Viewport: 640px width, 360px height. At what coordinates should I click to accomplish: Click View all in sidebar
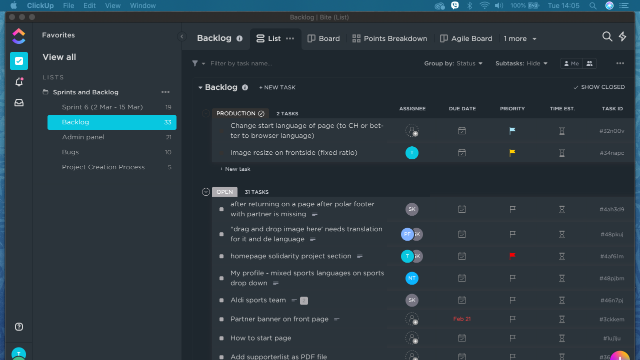tap(59, 57)
